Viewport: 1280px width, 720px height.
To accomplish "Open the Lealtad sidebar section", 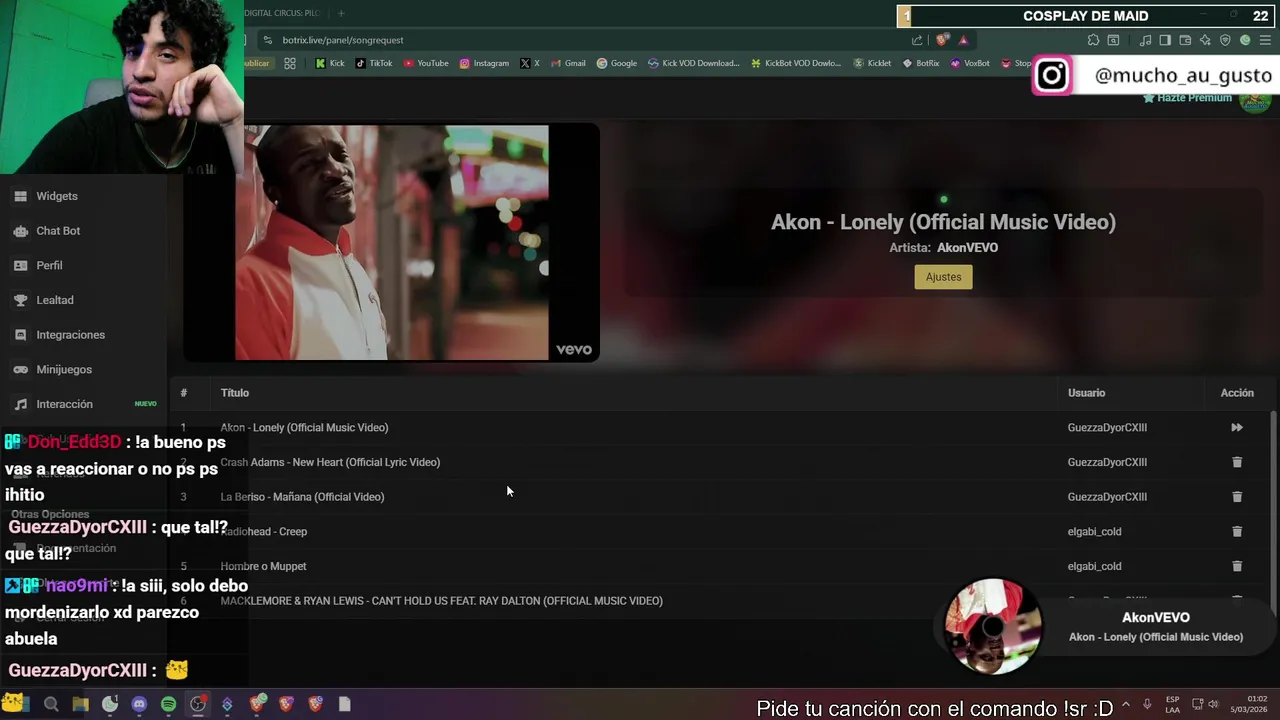I will pos(55,300).
